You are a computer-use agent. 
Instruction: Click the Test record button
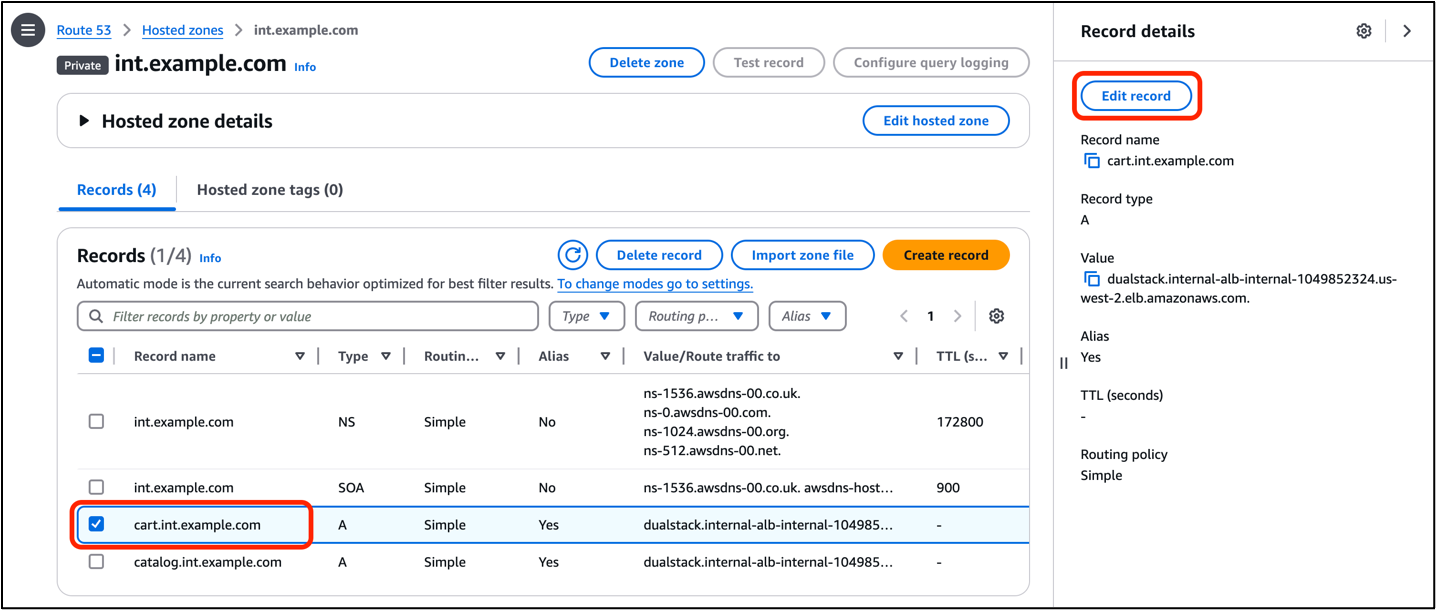(x=769, y=62)
